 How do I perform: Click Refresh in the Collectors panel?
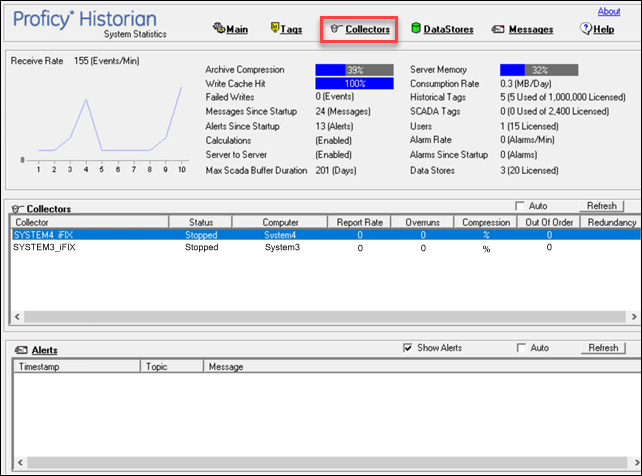click(601, 206)
